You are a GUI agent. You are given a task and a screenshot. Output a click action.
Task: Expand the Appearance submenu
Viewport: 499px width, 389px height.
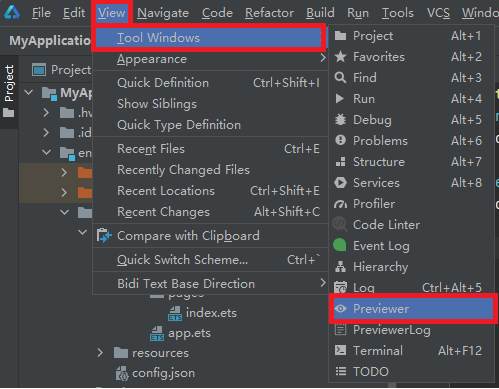pyautogui.click(x=210, y=59)
